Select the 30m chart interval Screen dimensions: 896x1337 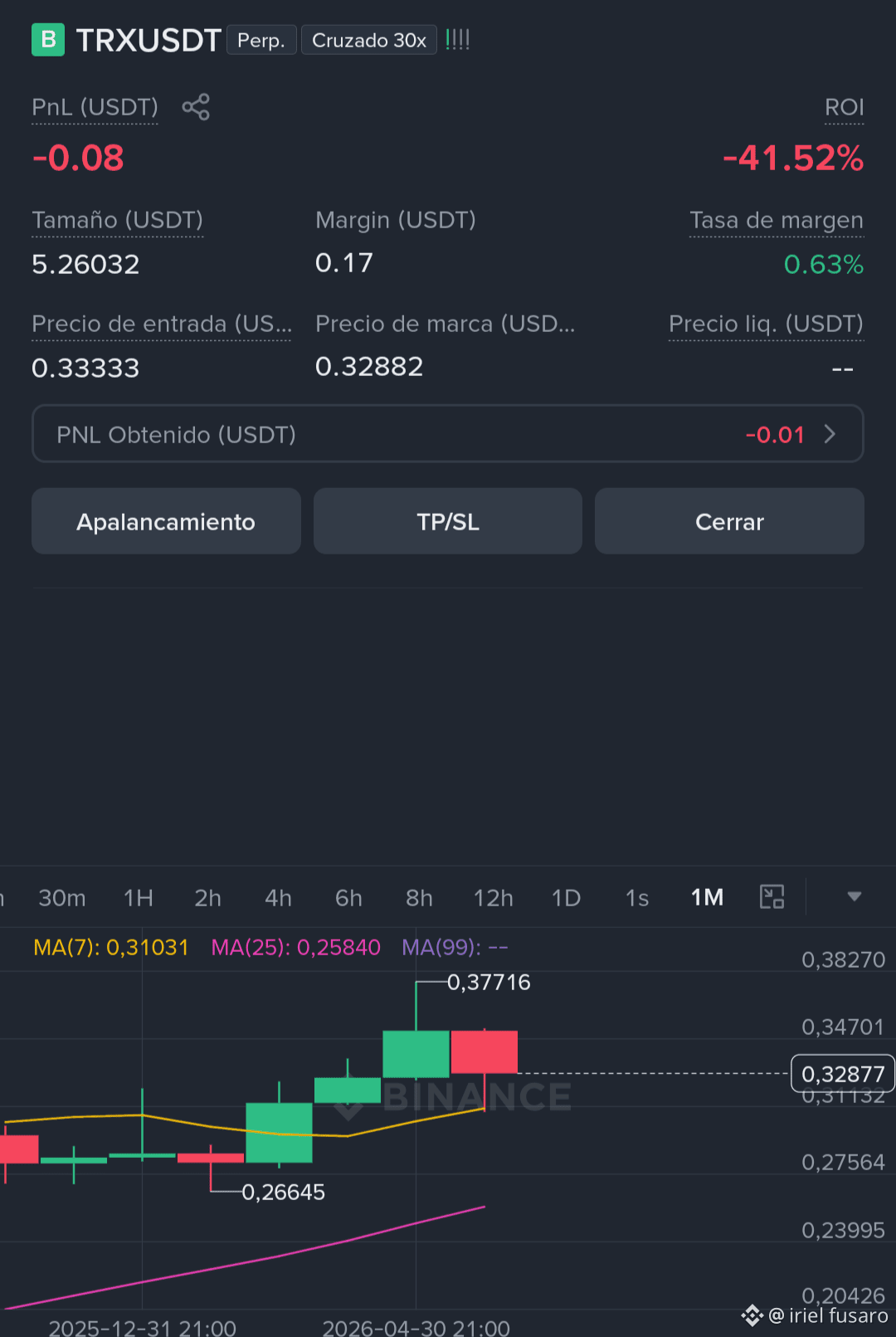pos(62,898)
